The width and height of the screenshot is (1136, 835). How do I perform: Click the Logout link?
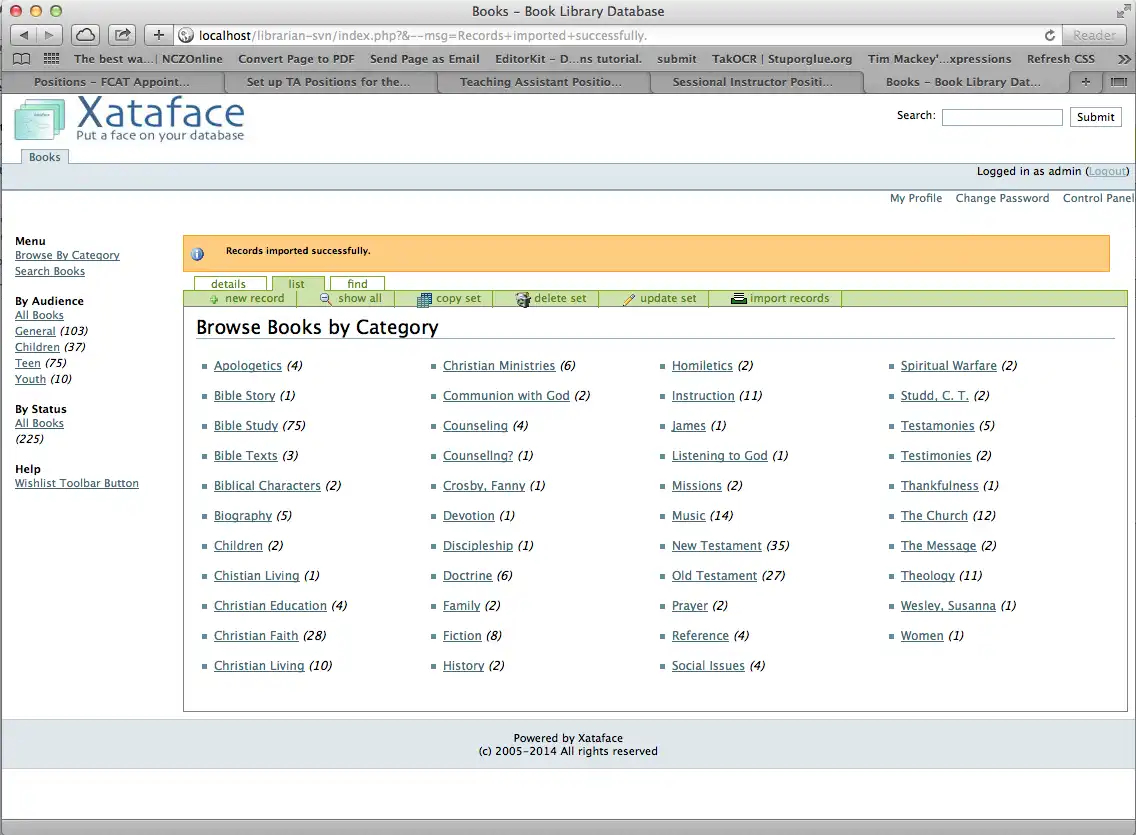click(1107, 171)
